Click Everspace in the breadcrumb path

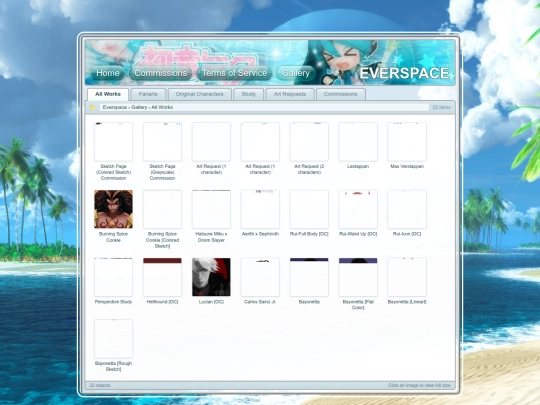click(115, 107)
